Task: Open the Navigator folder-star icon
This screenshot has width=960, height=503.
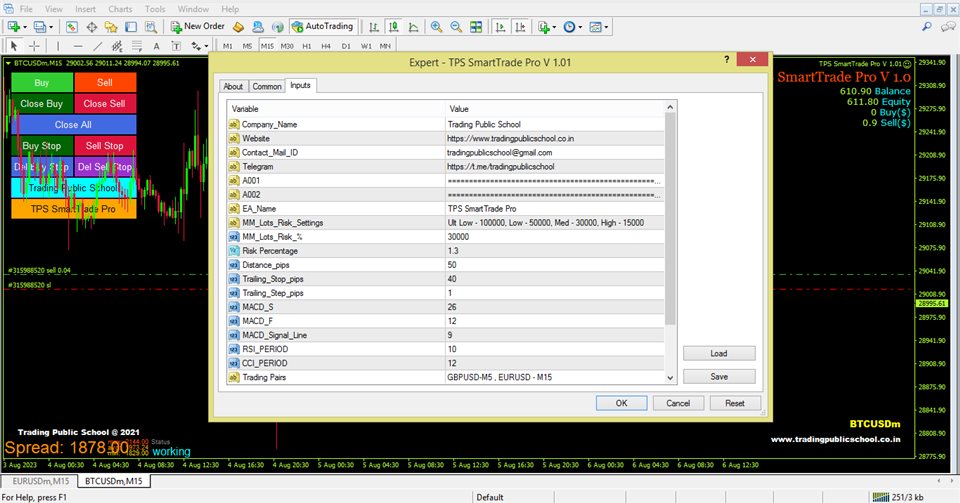Action: tap(111, 27)
